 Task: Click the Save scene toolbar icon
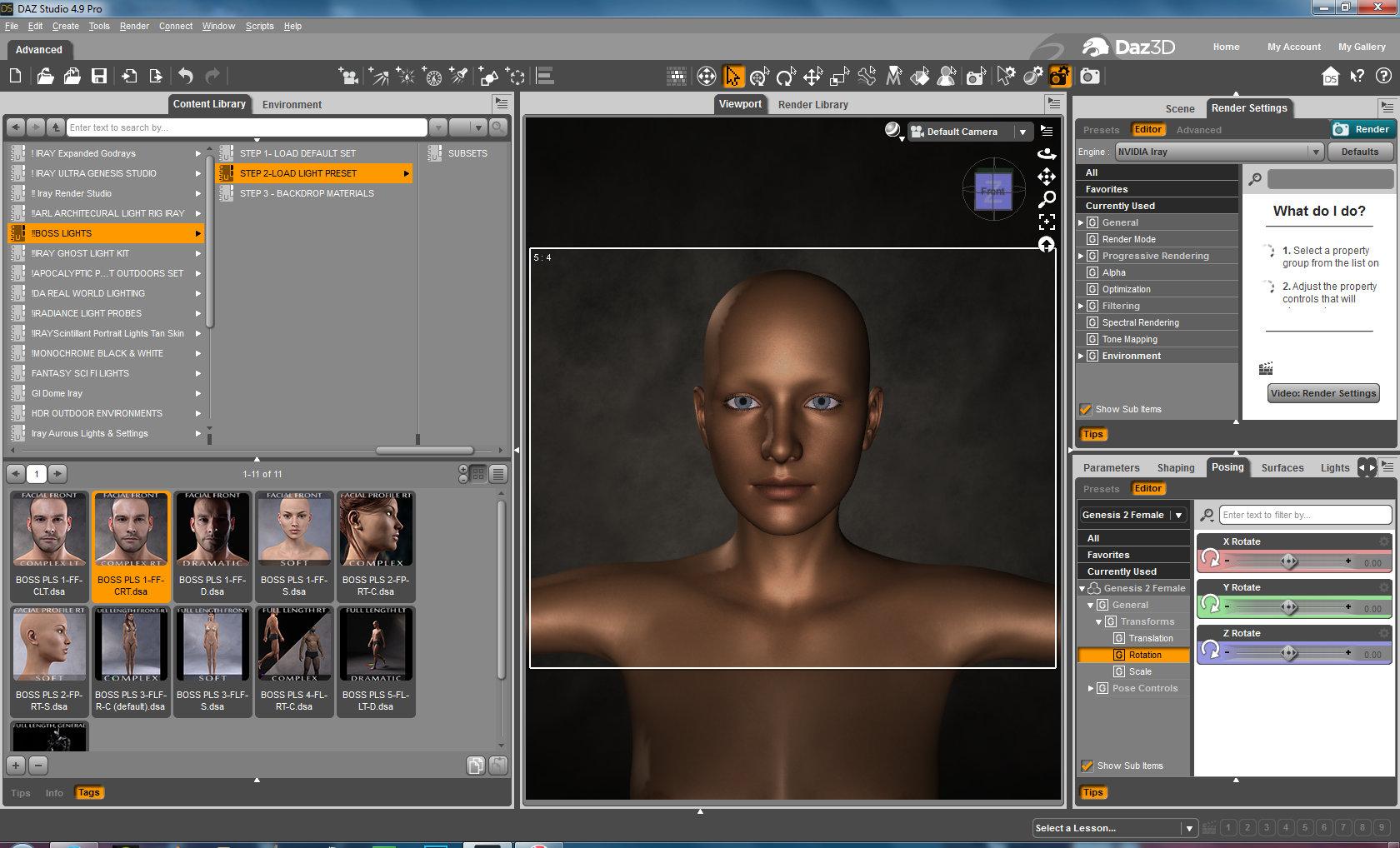click(x=99, y=77)
